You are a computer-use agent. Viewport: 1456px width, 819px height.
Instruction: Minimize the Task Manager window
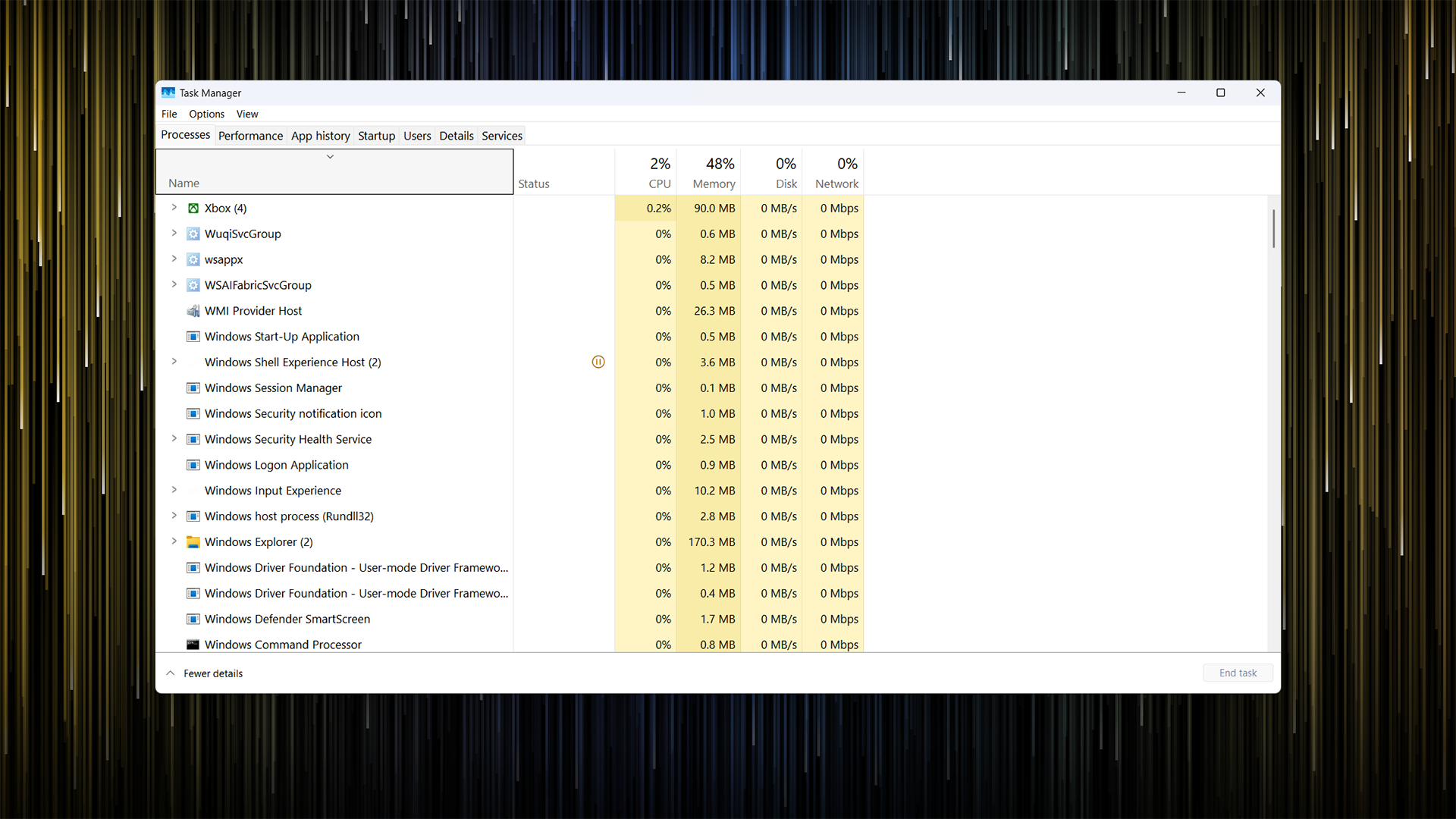tap(1181, 93)
